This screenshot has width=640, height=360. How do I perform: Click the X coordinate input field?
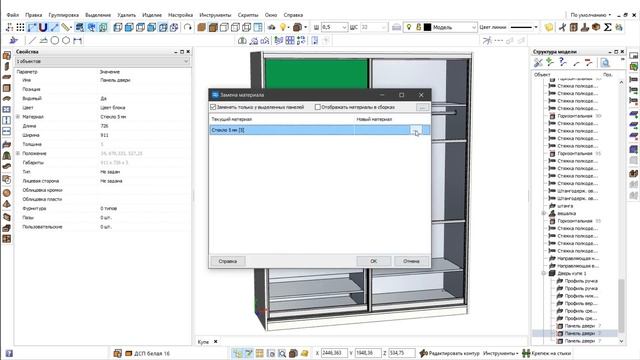click(334, 353)
